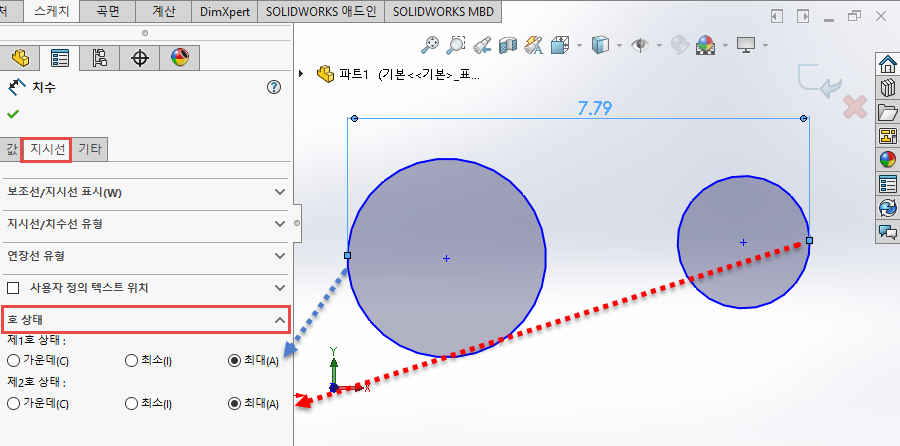
Task: Open the DimXpertManager crosshair tab icon
Action: point(139,58)
